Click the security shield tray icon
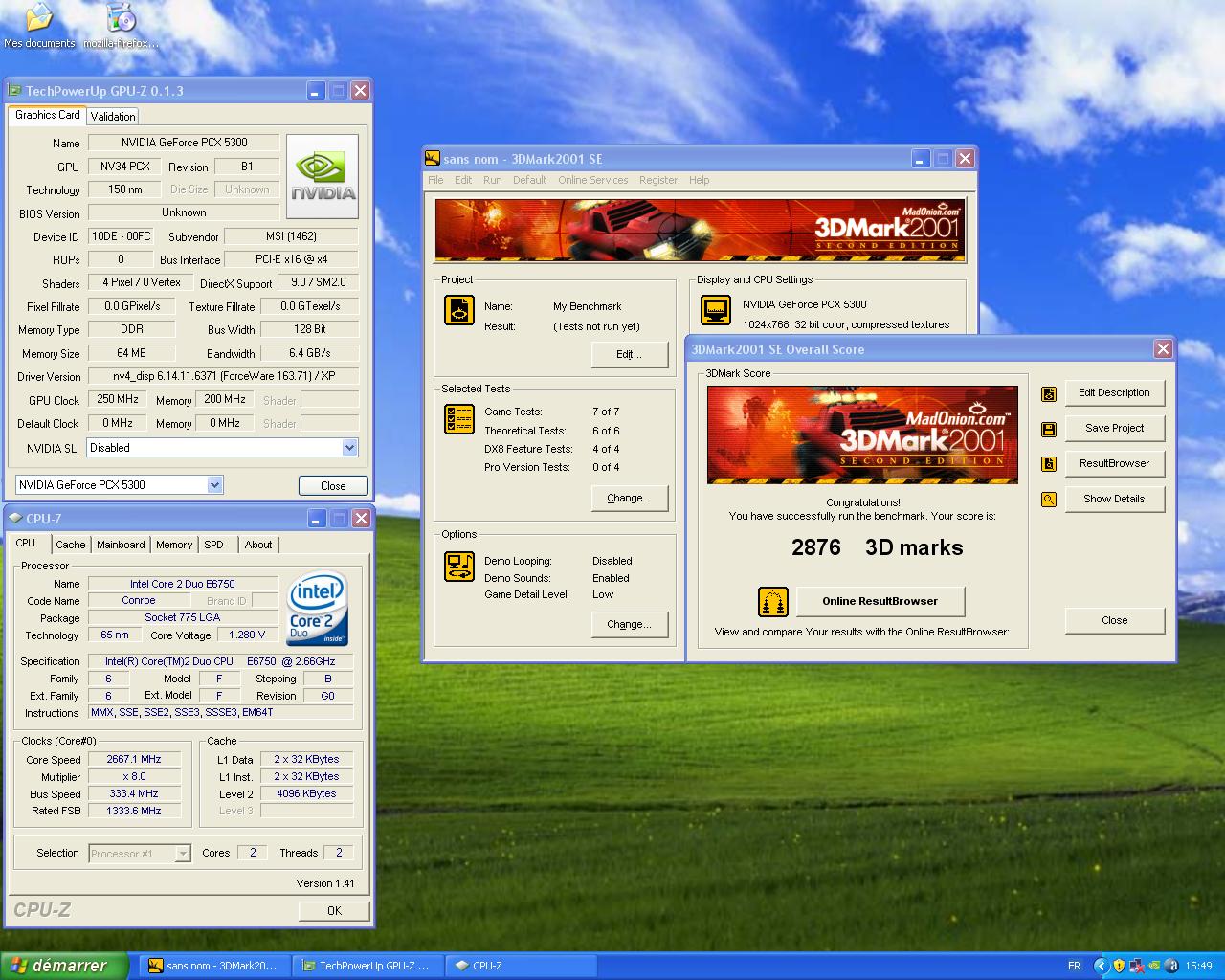This screenshot has height=980, width=1225. click(1119, 966)
